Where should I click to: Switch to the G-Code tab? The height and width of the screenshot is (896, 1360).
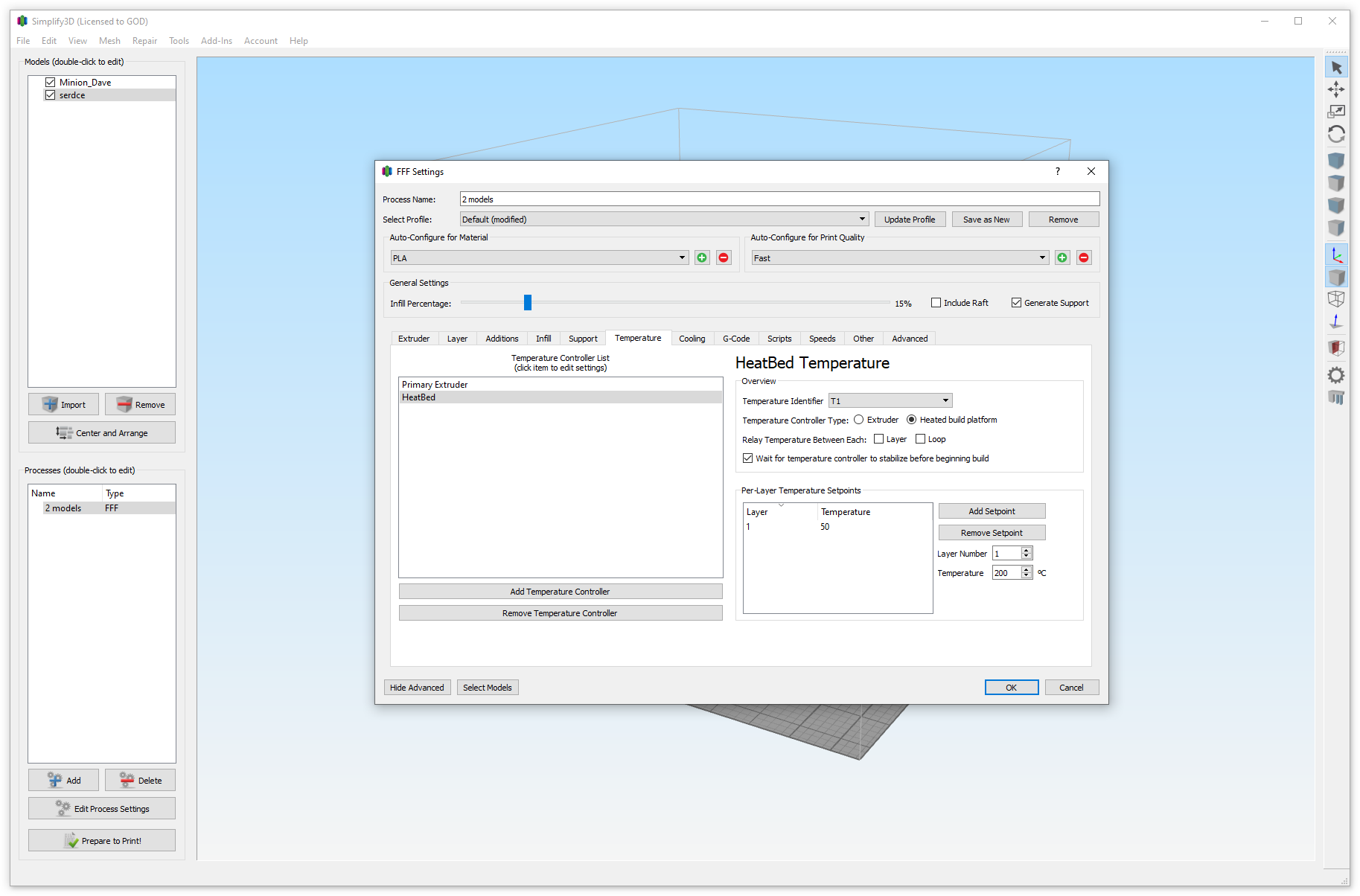point(736,339)
